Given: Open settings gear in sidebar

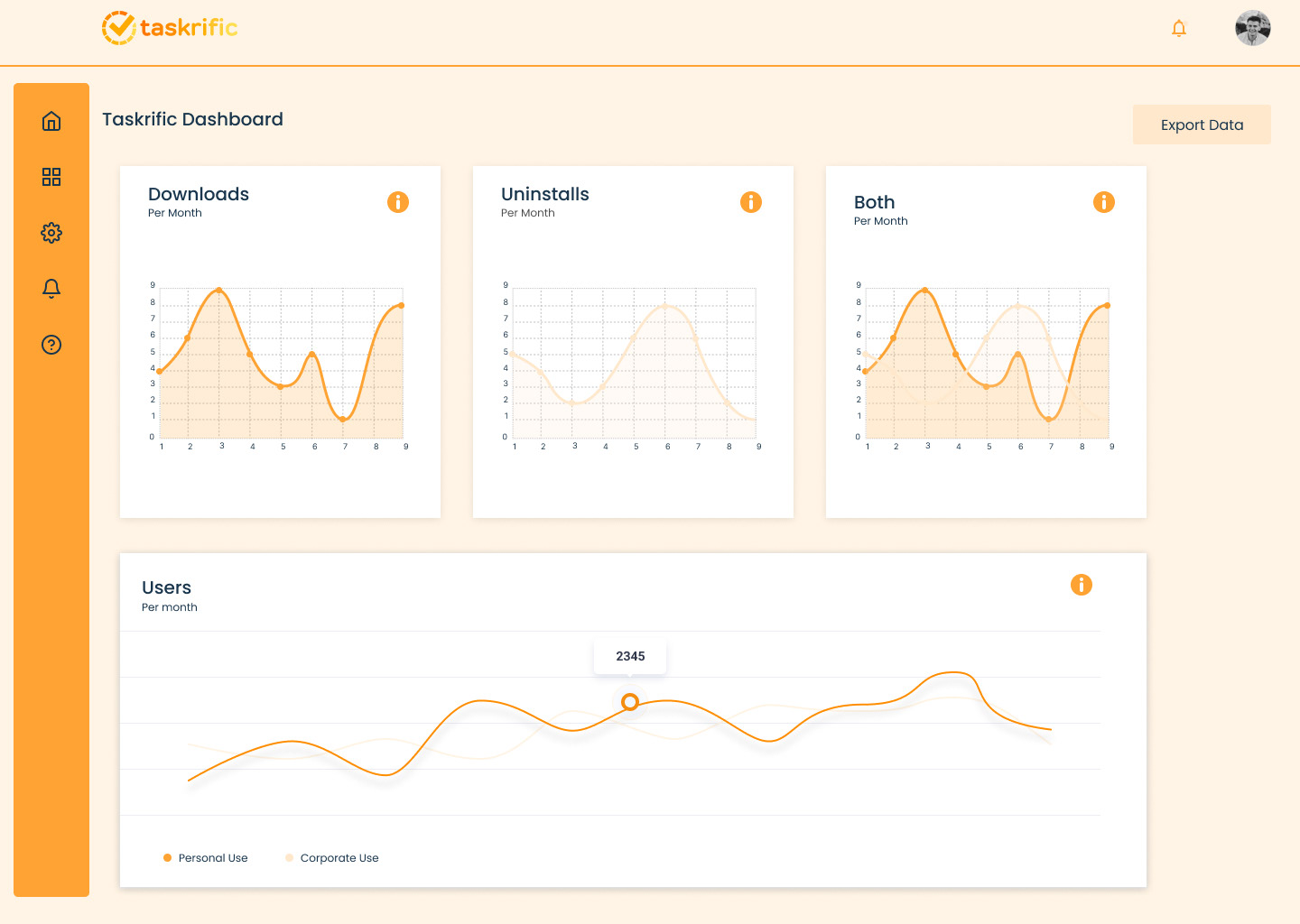Looking at the screenshot, I should 51,233.
